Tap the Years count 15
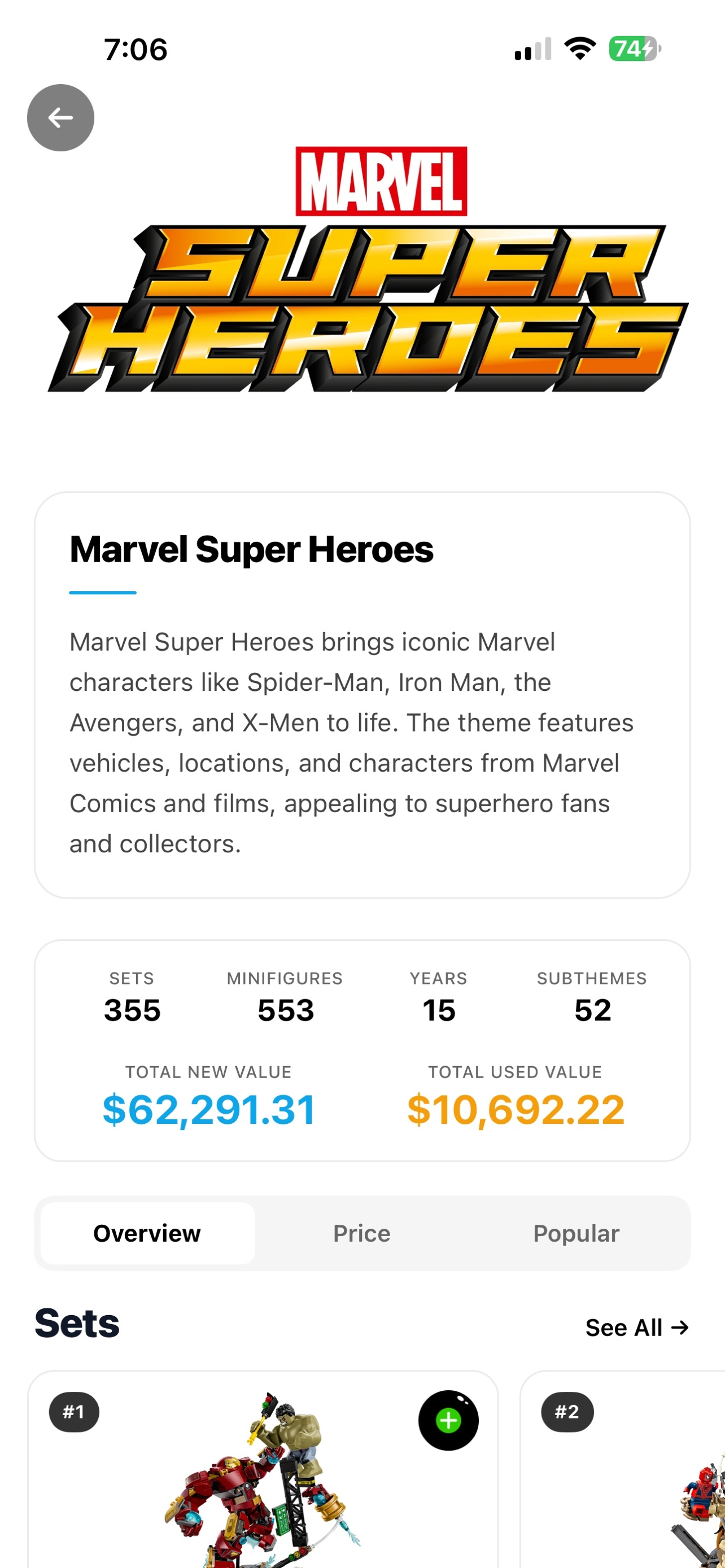This screenshot has height=1568, width=725. 439,1010
